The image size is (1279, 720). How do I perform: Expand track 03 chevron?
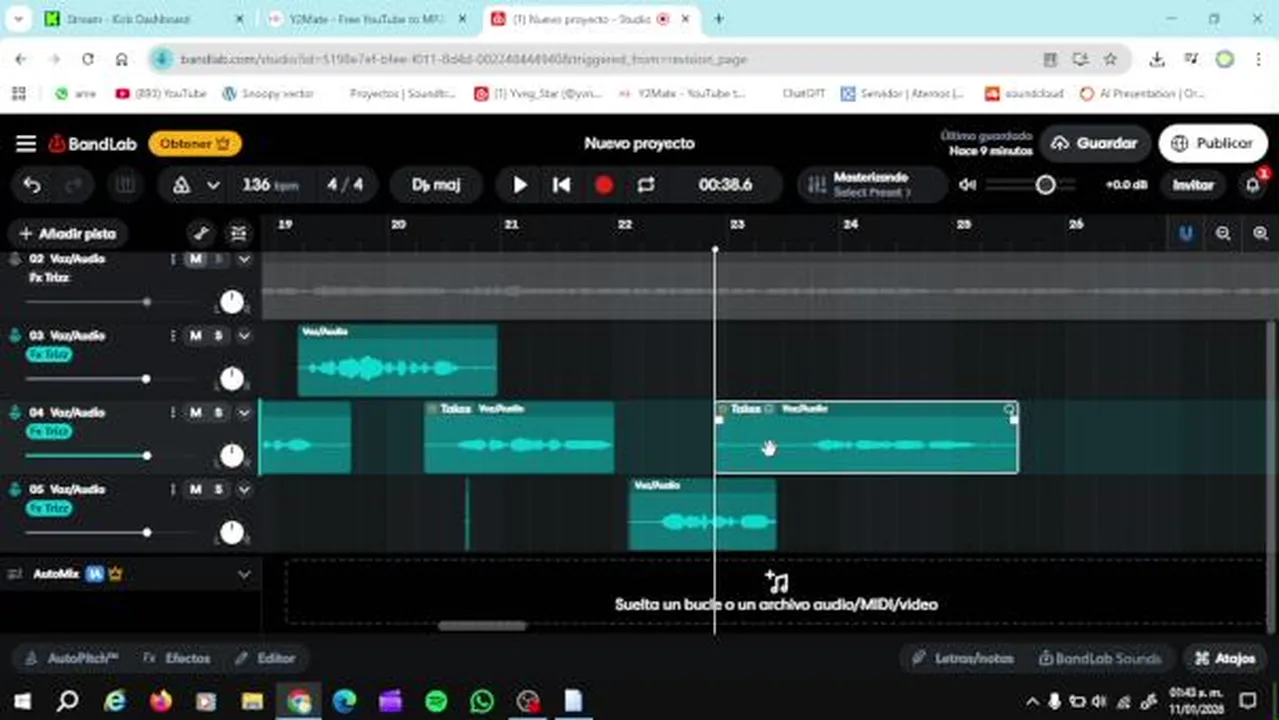(244, 336)
